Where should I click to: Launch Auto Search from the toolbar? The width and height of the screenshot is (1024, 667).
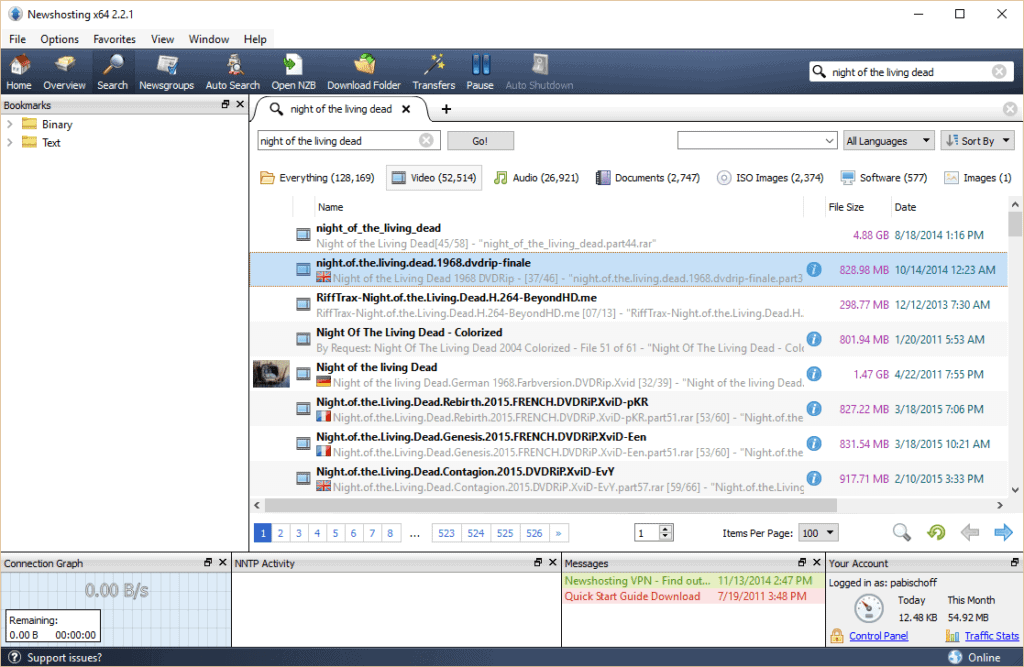232,72
